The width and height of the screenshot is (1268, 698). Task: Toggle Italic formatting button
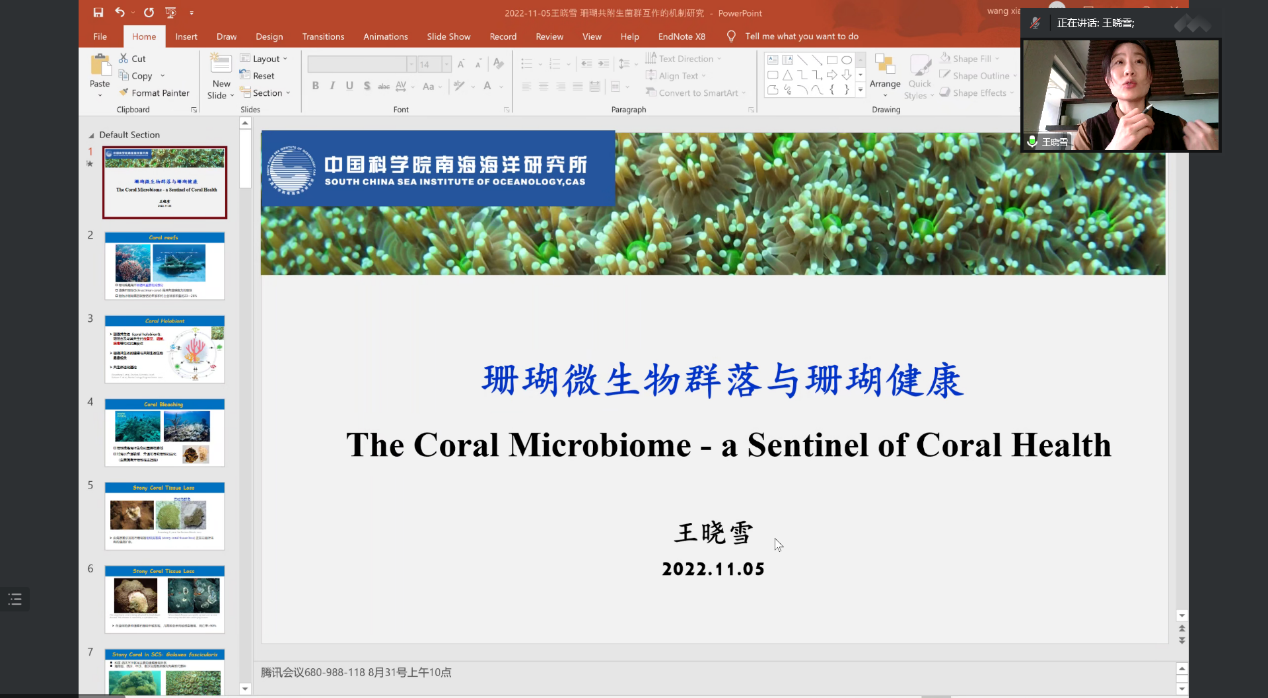coord(332,86)
